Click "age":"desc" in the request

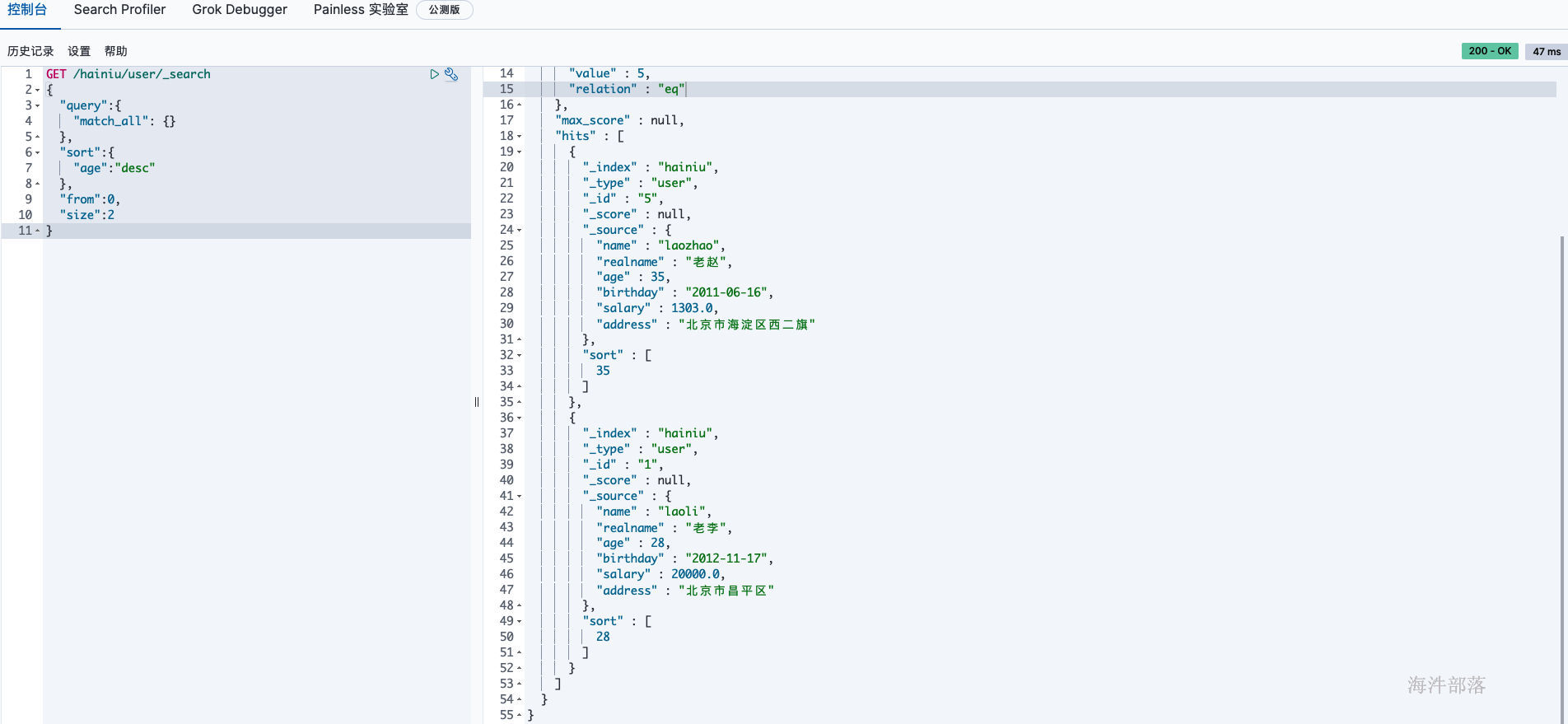click(x=114, y=168)
